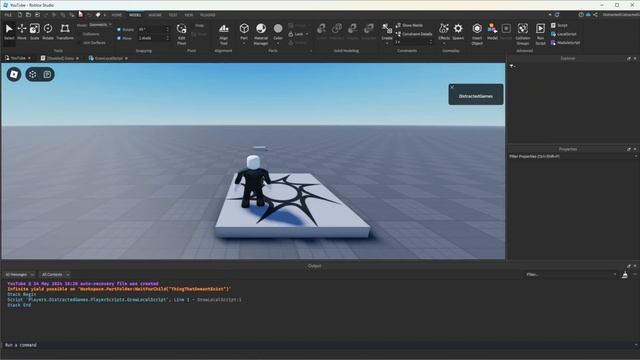
Task: Undock the Properties panel
Action: click(x=629, y=149)
